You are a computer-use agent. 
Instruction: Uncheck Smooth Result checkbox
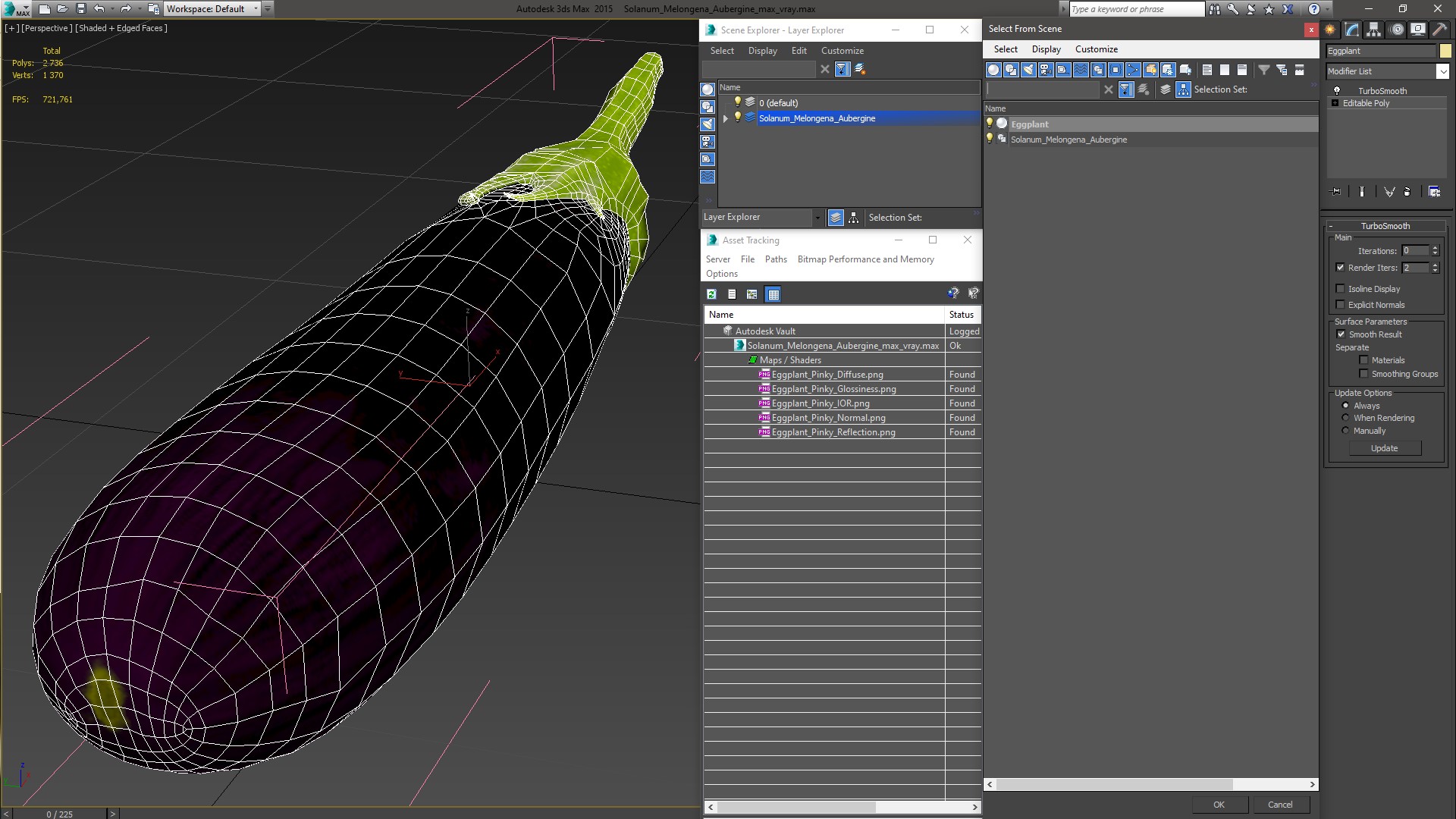point(1341,334)
